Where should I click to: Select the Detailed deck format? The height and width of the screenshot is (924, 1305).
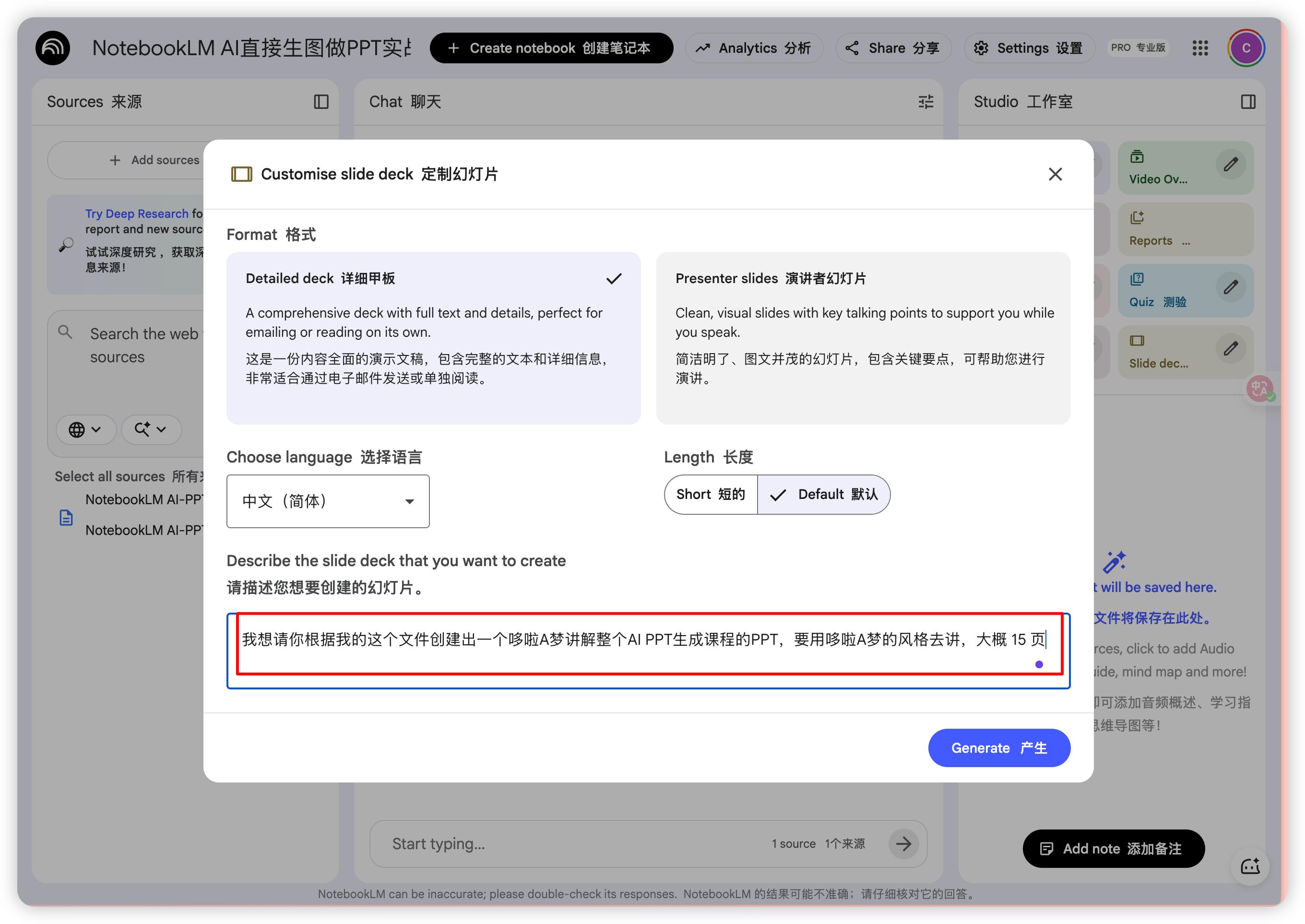433,337
